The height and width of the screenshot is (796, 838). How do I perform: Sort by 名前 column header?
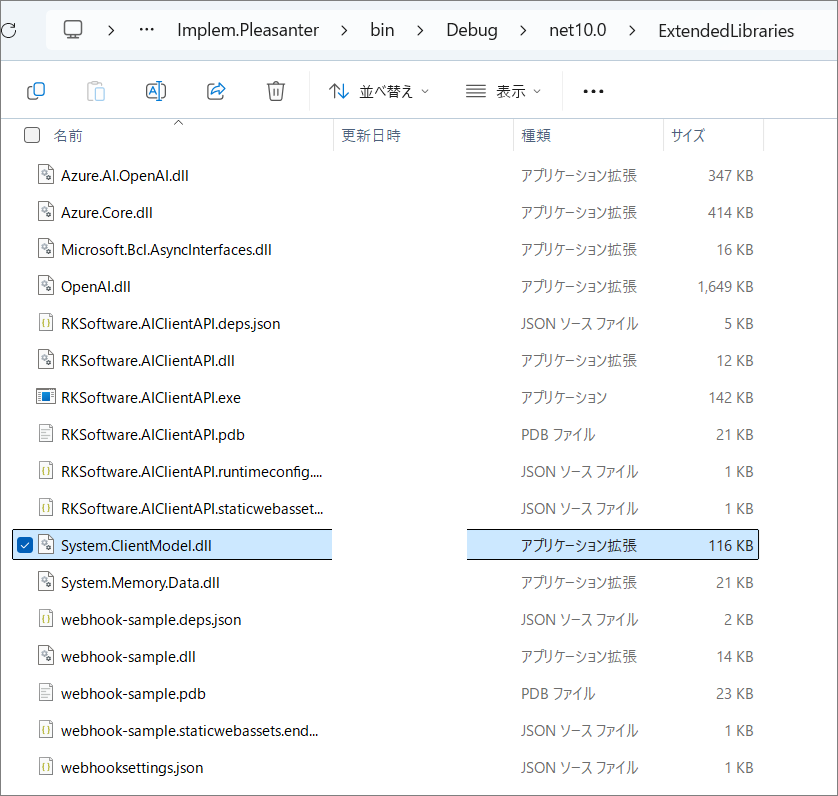(x=68, y=136)
